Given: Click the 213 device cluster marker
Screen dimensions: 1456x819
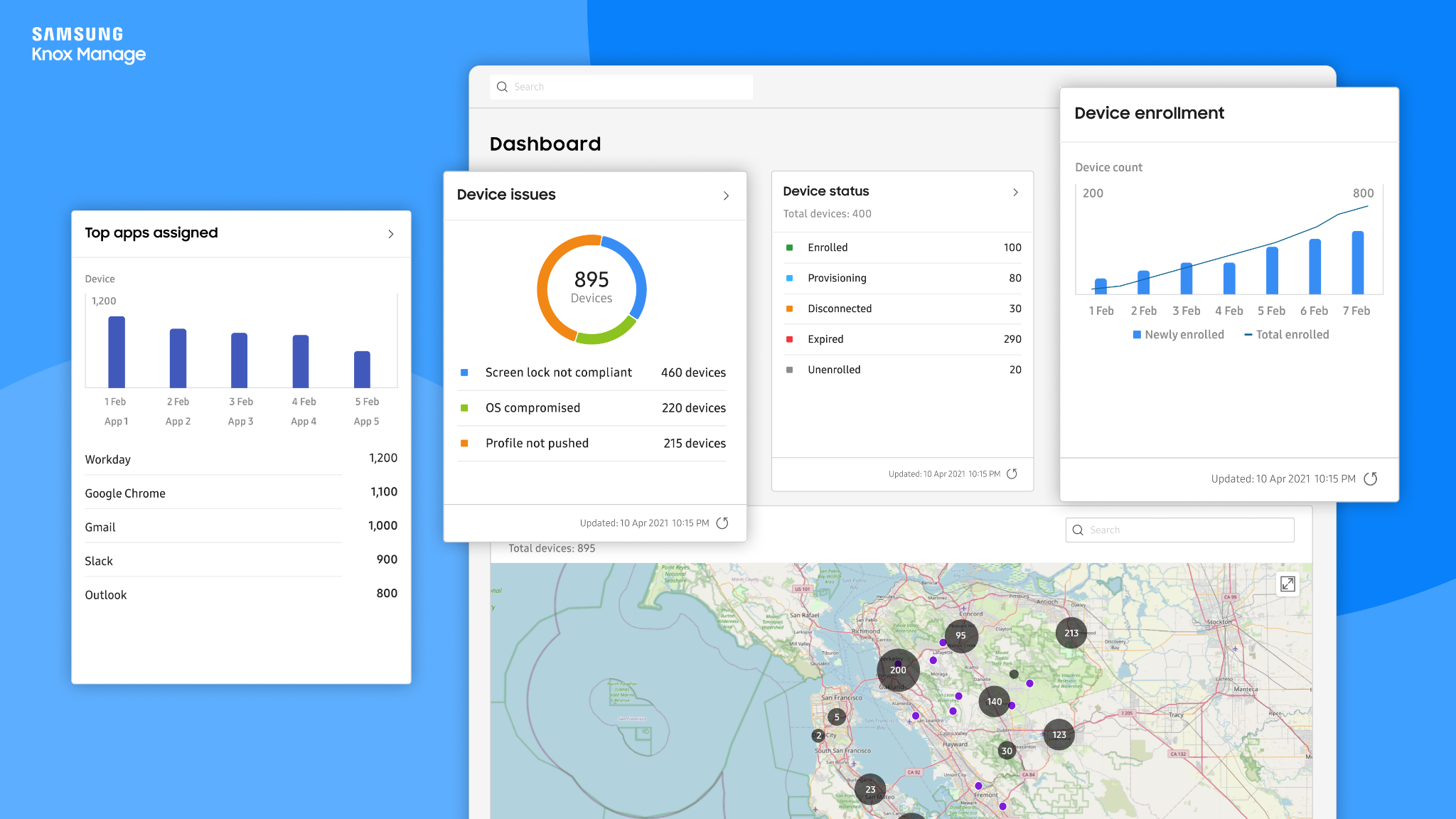Looking at the screenshot, I should click(x=1071, y=633).
